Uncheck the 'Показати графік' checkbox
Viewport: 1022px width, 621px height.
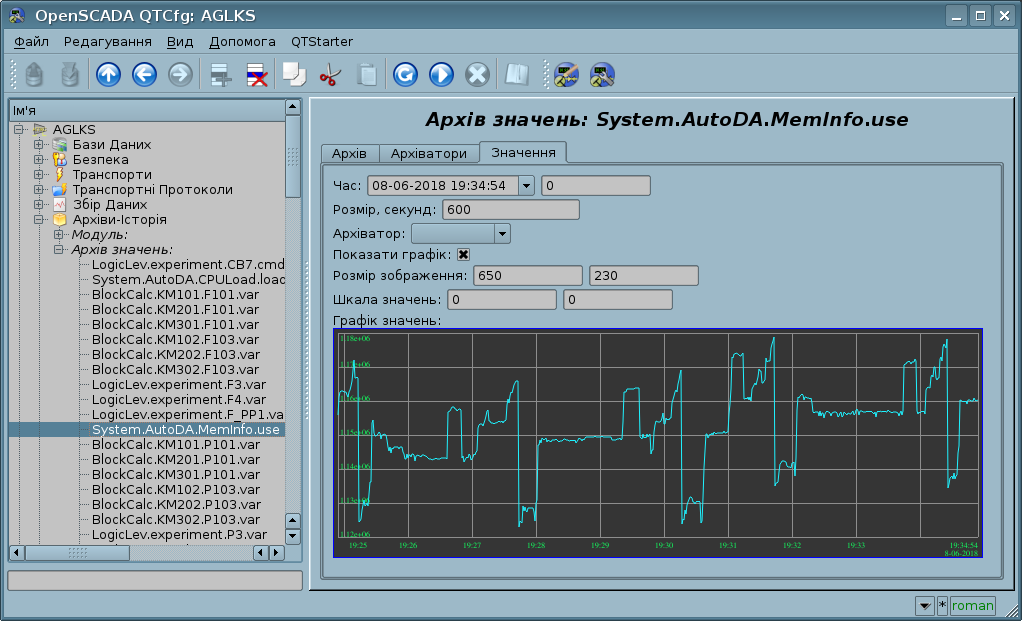click(x=463, y=255)
